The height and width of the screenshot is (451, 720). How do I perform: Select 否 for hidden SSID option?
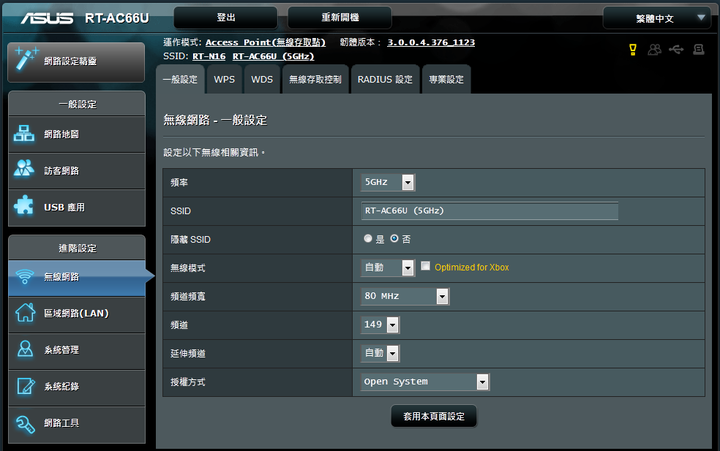click(394, 238)
